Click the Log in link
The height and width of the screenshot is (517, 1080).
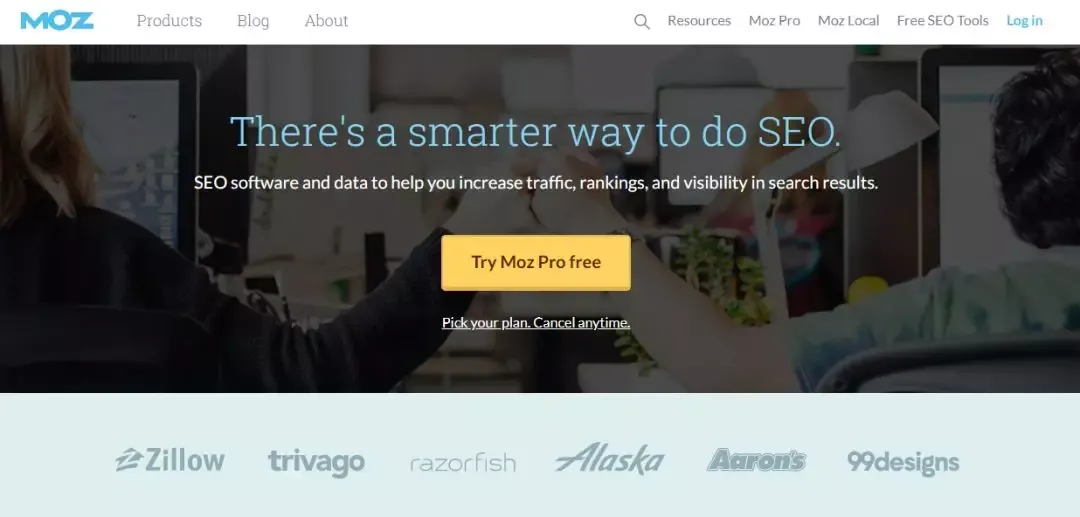point(1024,21)
